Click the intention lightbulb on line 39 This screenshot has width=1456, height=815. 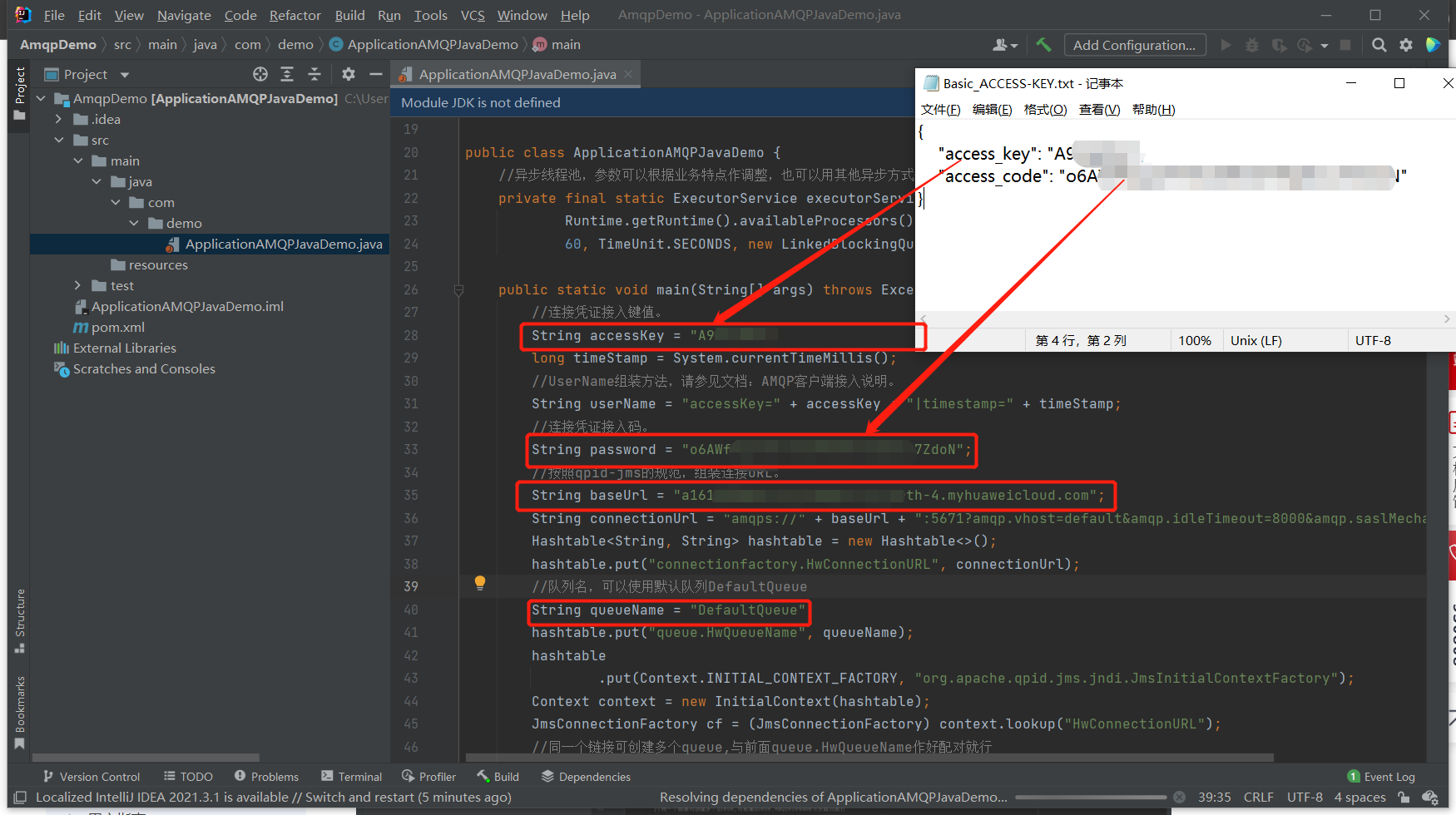[x=480, y=583]
